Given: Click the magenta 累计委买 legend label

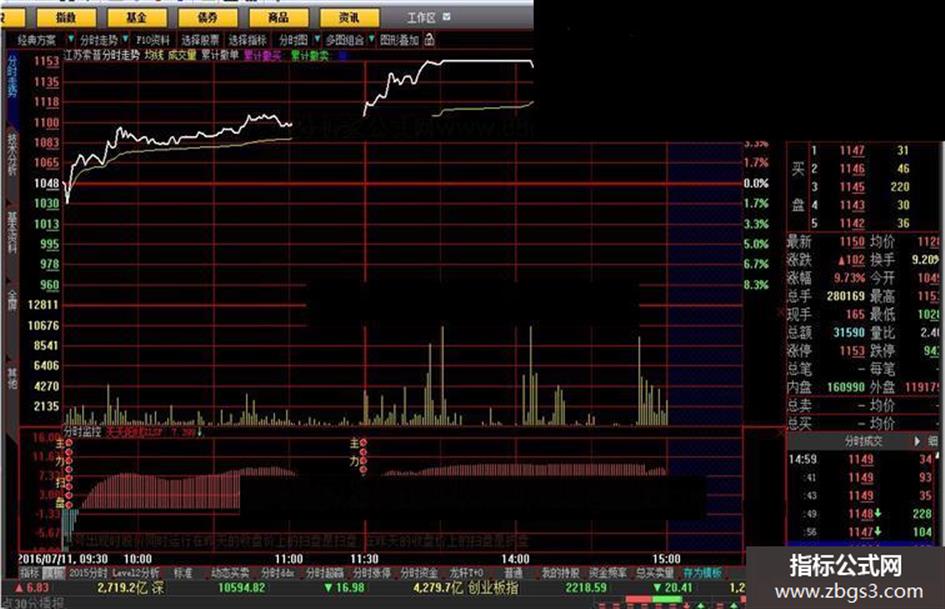Looking at the screenshot, I should point(262,55).
